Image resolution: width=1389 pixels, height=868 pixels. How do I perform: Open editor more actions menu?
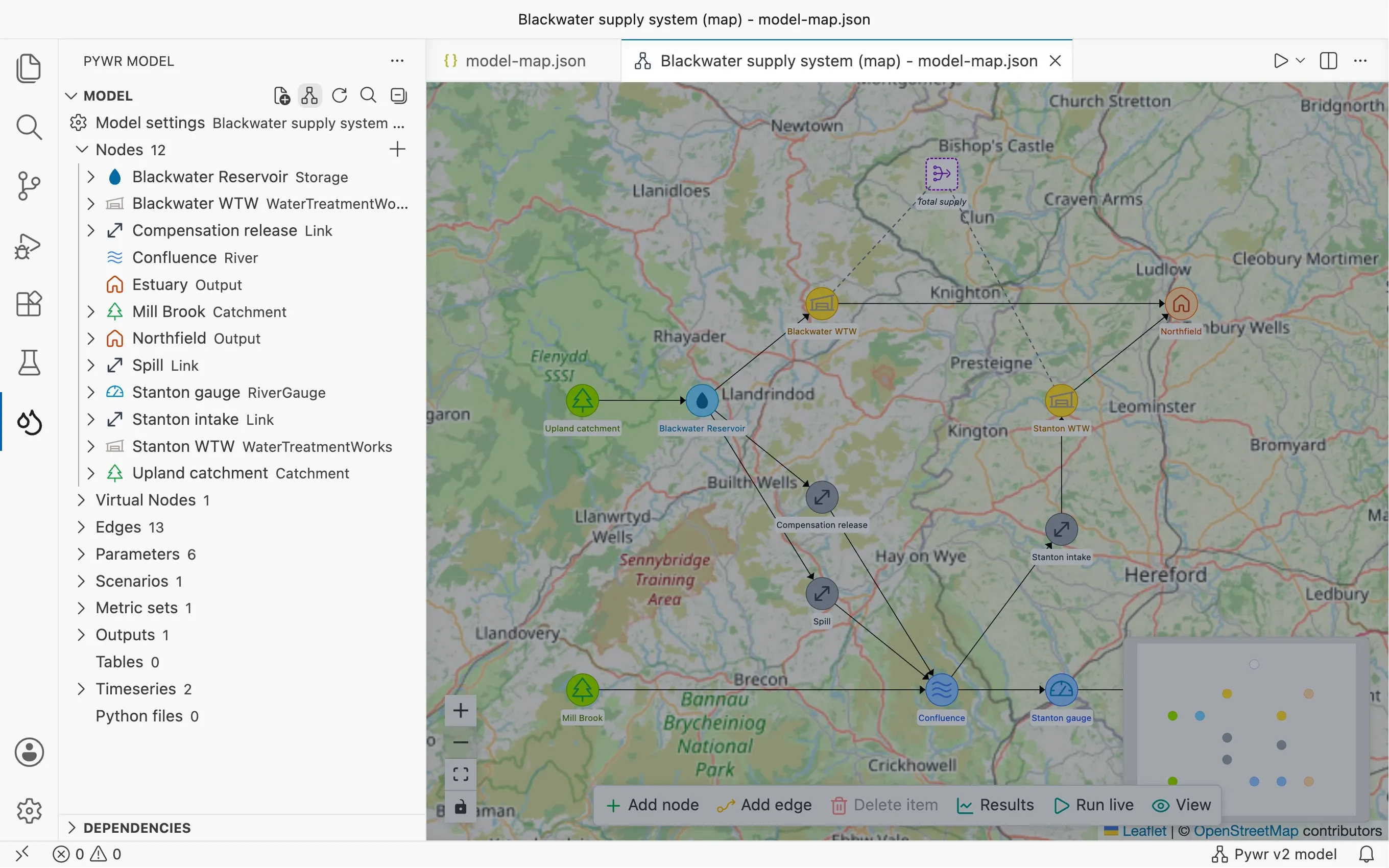(1360, 61)
